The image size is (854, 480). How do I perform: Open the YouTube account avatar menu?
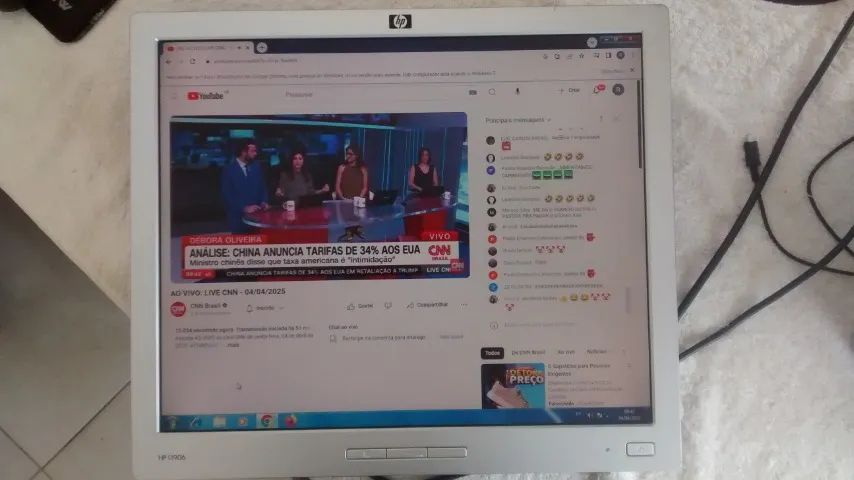[x=618, y=89]
